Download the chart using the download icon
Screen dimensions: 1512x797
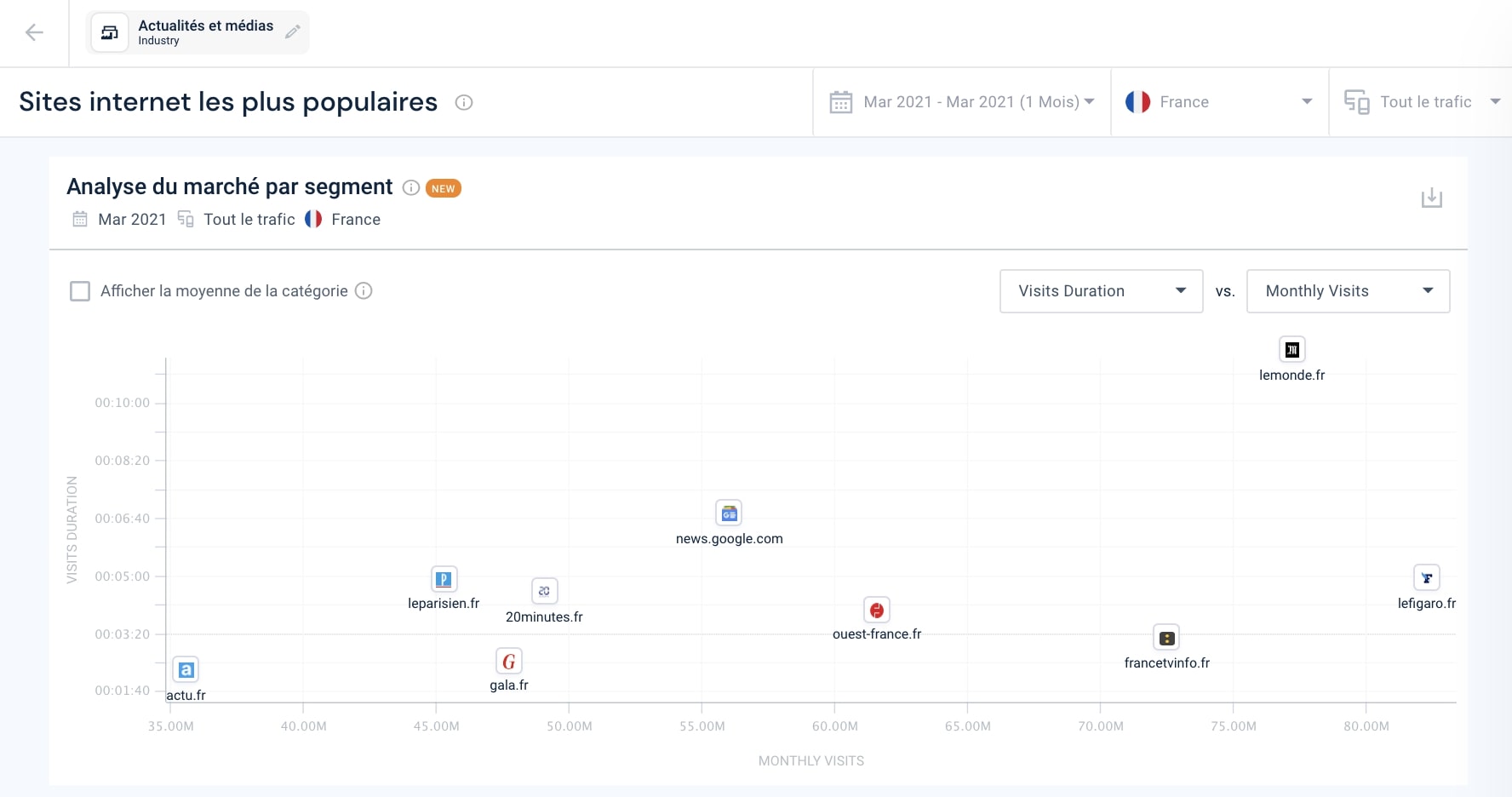tap(1432, 198)
